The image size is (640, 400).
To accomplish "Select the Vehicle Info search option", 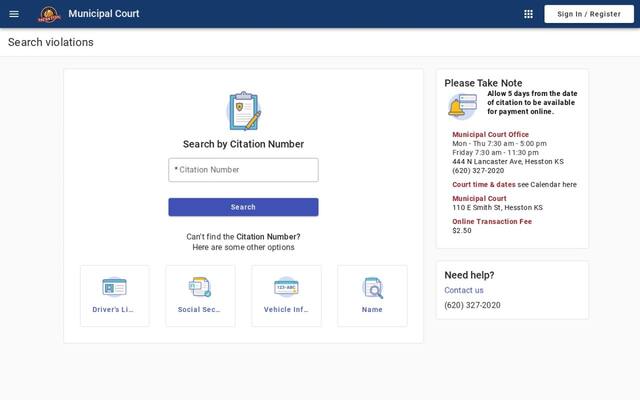I will coord(287,296).
